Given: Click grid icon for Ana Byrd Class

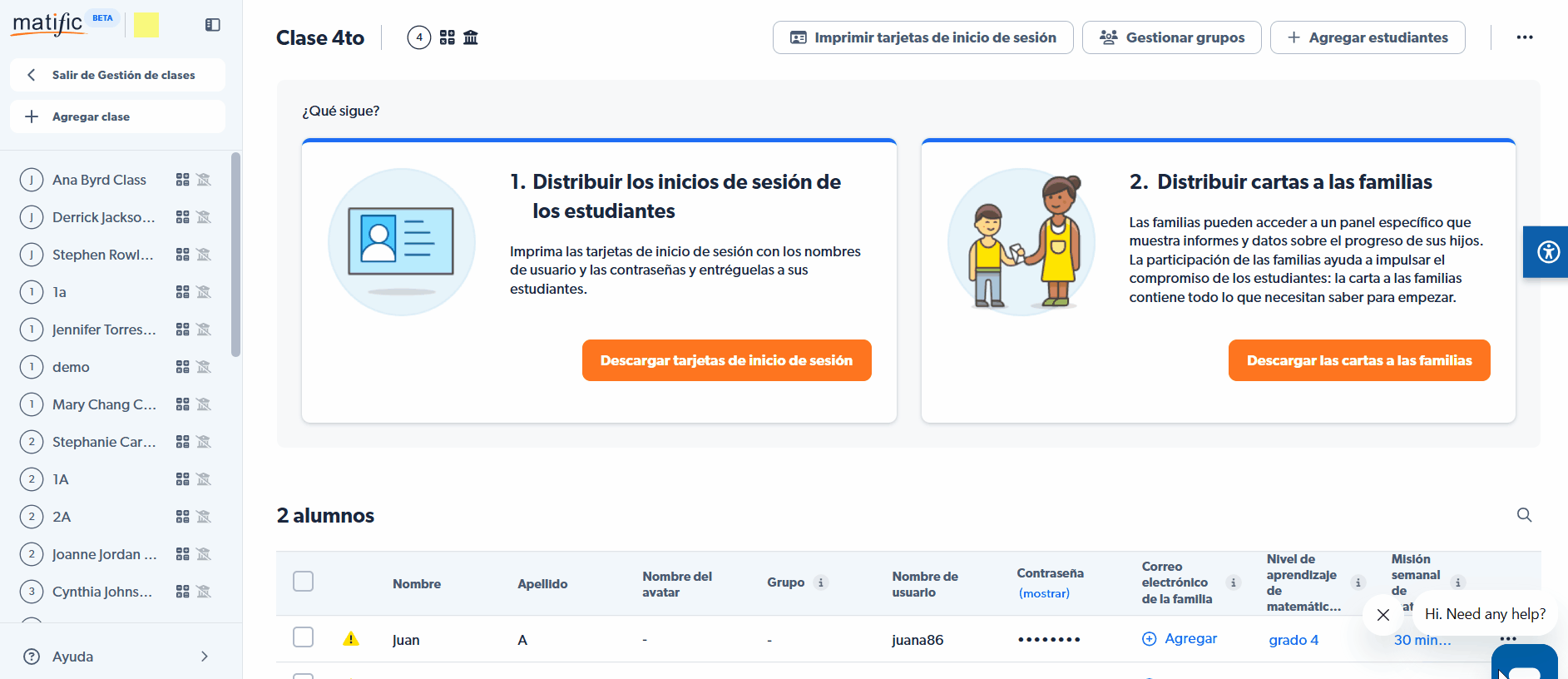Looking at the screenshot, I should click(183, 180).
